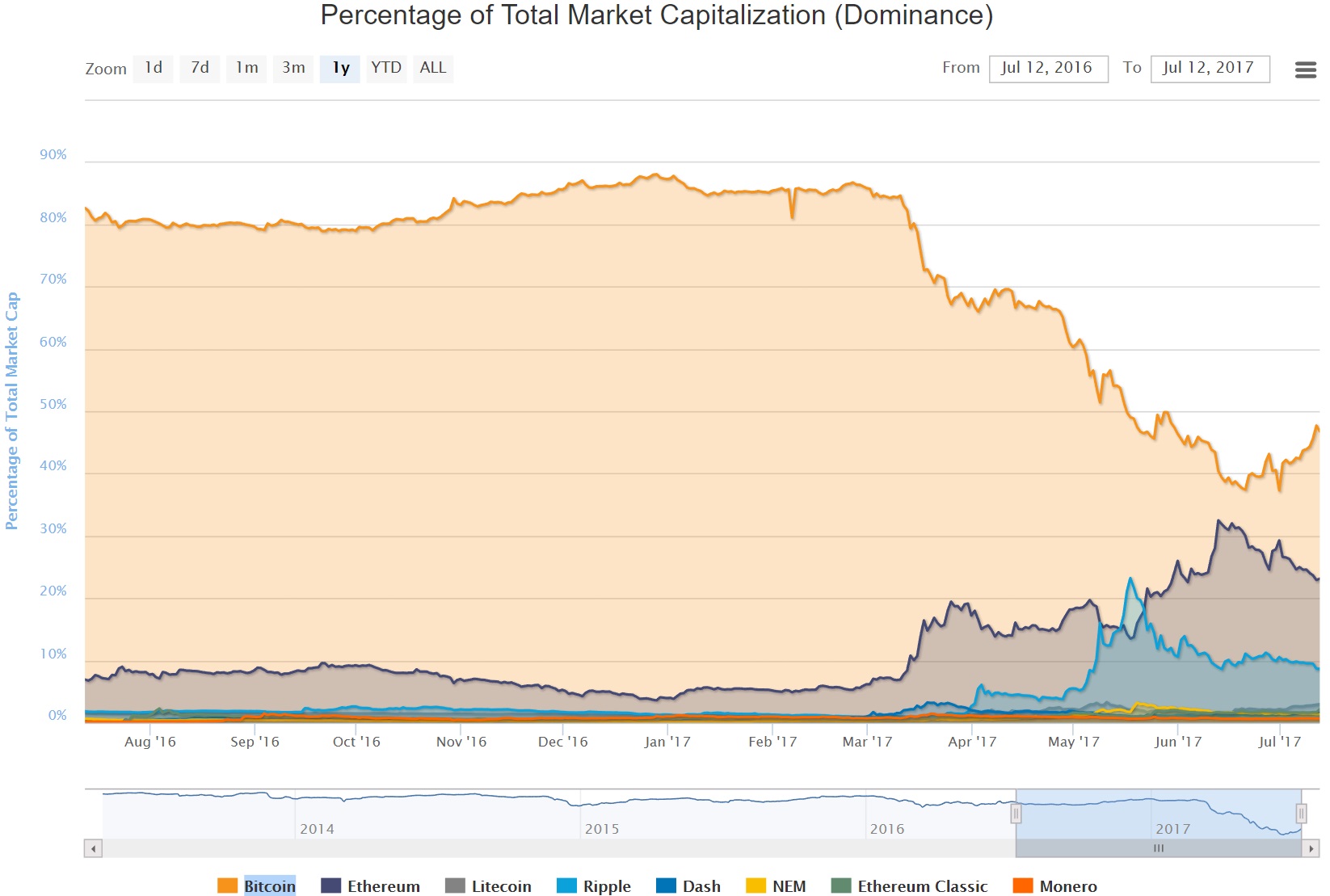Toggle Bitcoin series in legend

tap(269, 886)
